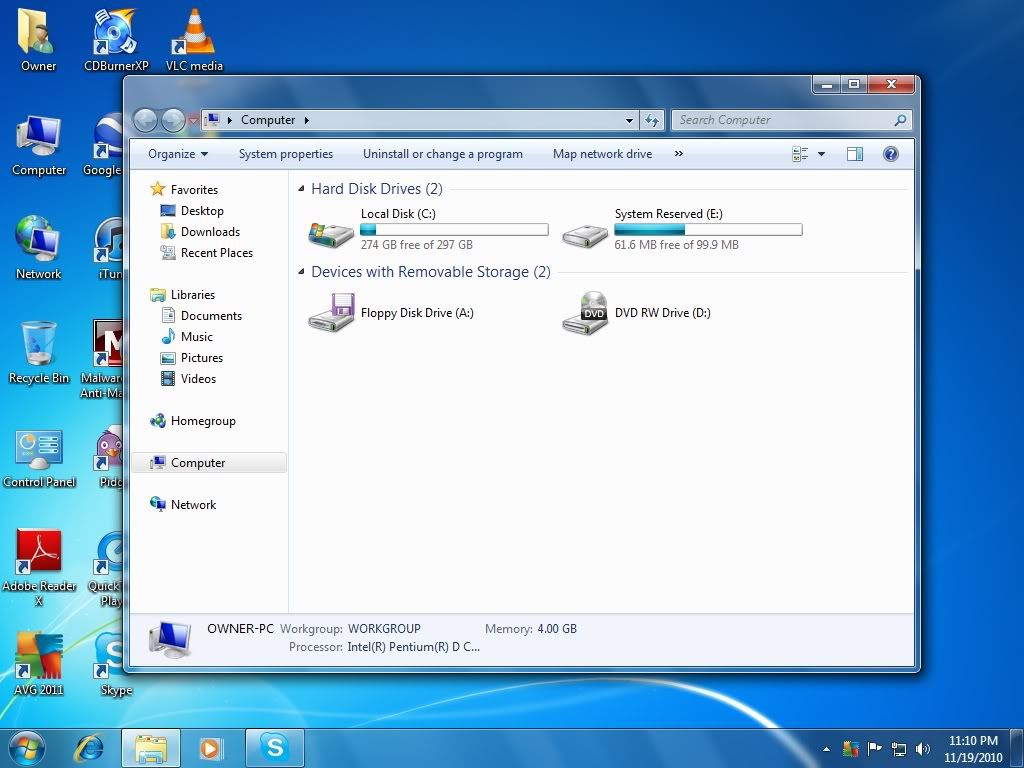Select the Recycle Bin icon
1024x768 pixels.
click(x=38, y=353)
